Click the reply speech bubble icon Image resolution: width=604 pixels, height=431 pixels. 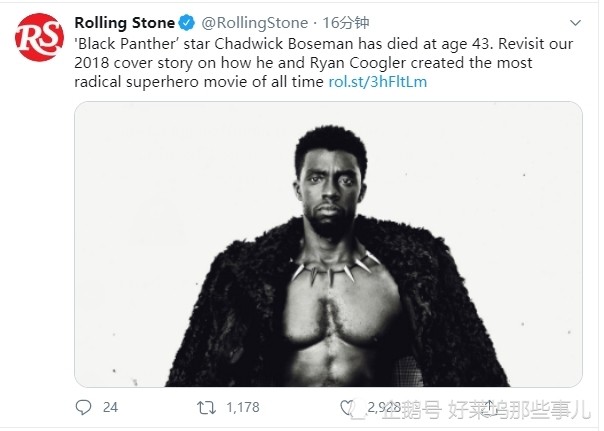click(83, 407)
